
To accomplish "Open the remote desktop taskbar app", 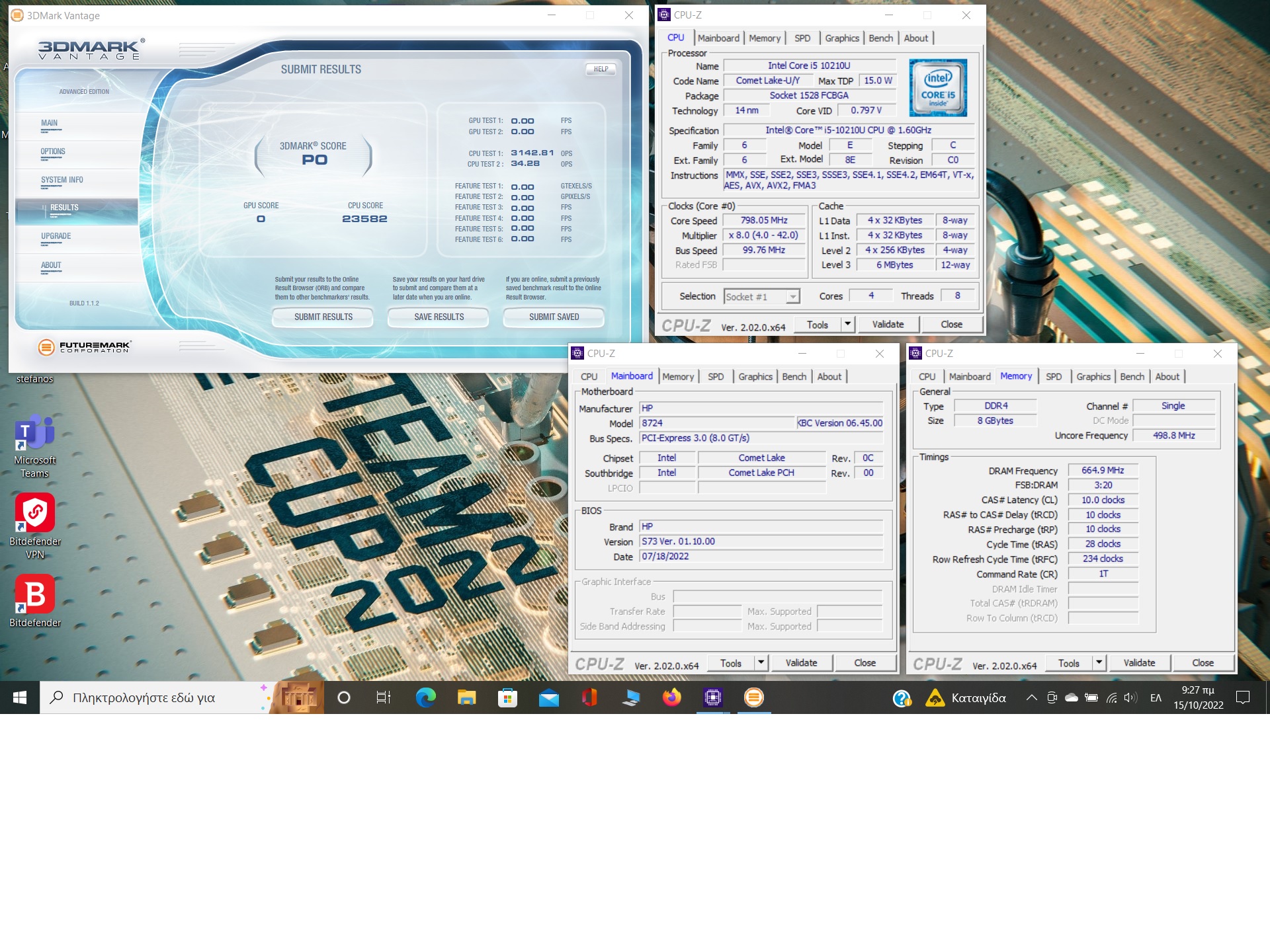I will pyautogui.click(x=630, y=697).
